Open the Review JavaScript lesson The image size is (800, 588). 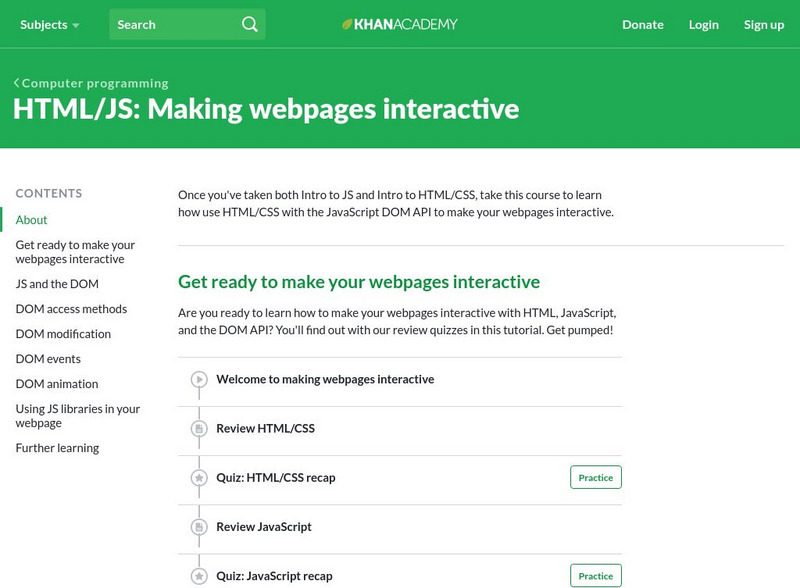(x=264, y=527)
